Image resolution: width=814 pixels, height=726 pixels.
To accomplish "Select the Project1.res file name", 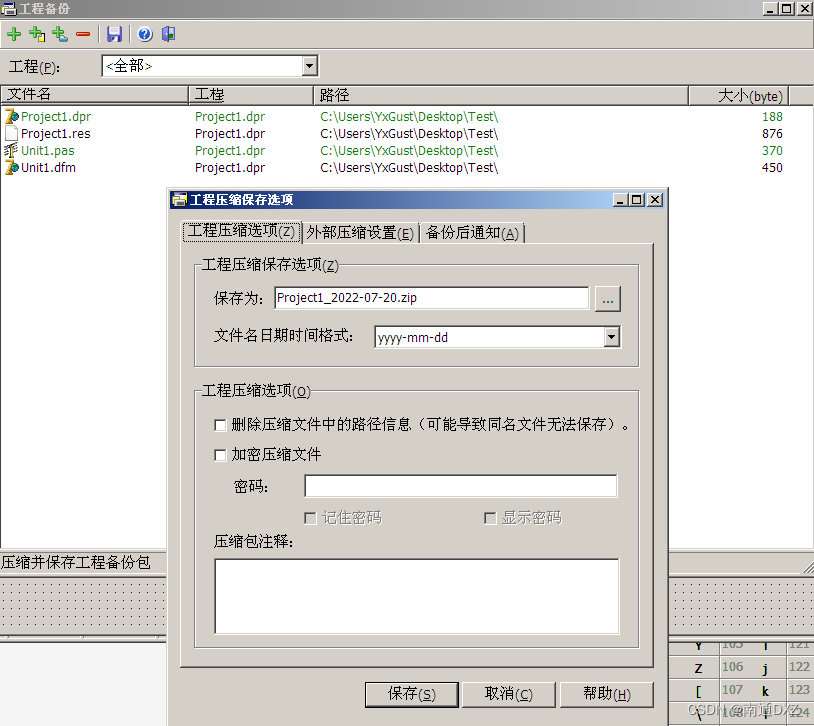I will point(56,134).
